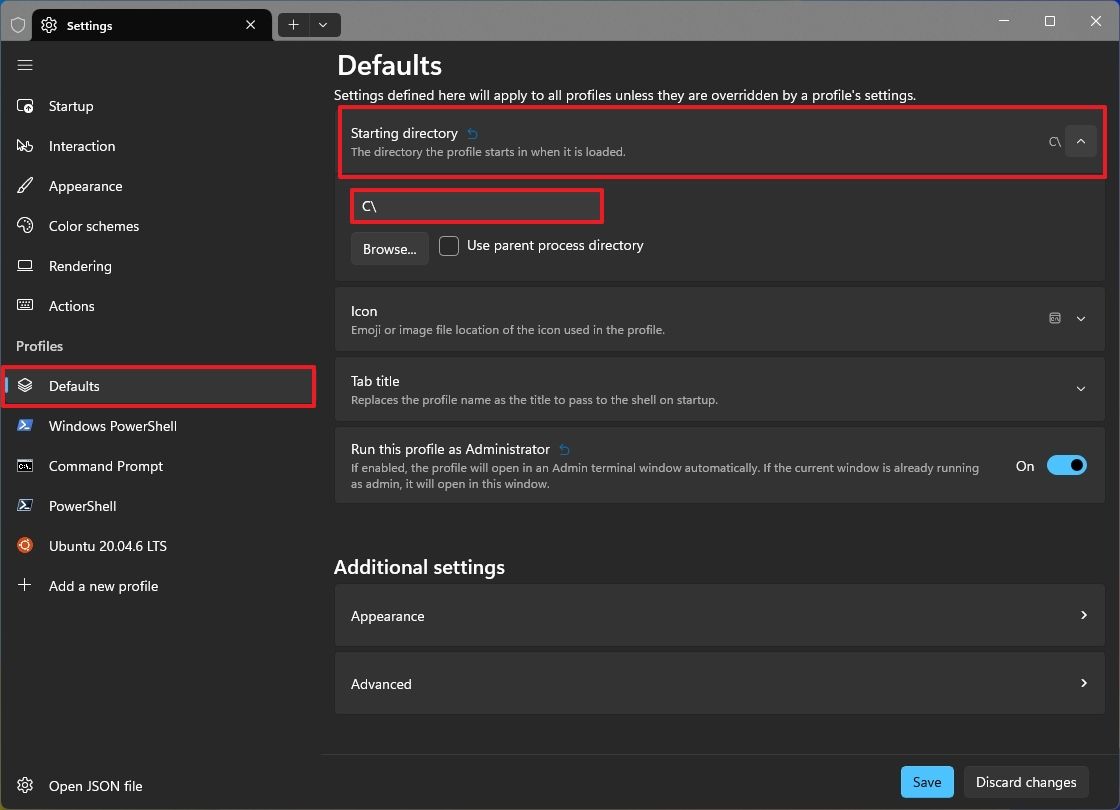Save the current settings
Viewport: 1120px width, 810px height.
click(926, 781)
